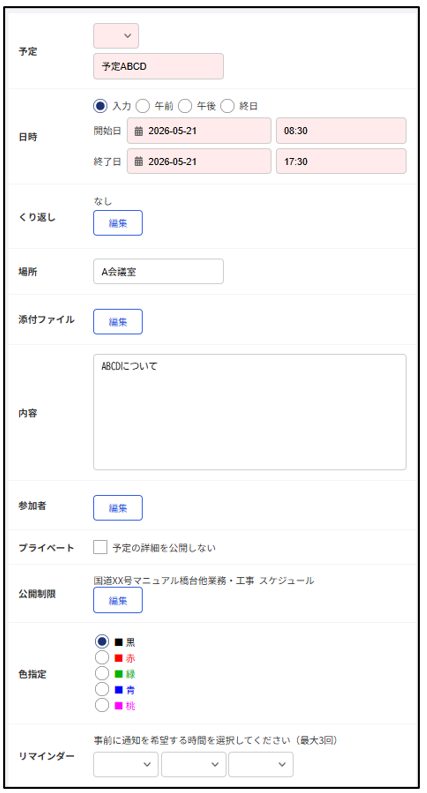Image resolution: width=427 pixels, height=793 pixels.
Task: Check 予定の詳細を公開しない checkbox
Action: tap(100, 547)
